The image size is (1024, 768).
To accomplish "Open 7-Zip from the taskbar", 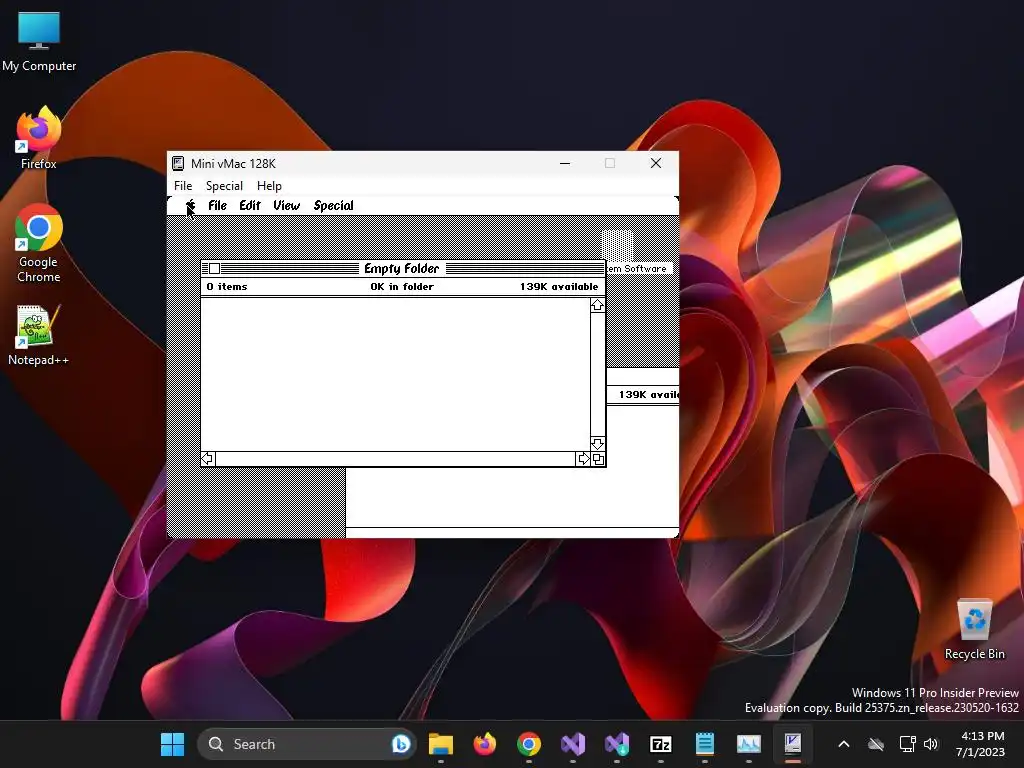I will tap(661, 744).
